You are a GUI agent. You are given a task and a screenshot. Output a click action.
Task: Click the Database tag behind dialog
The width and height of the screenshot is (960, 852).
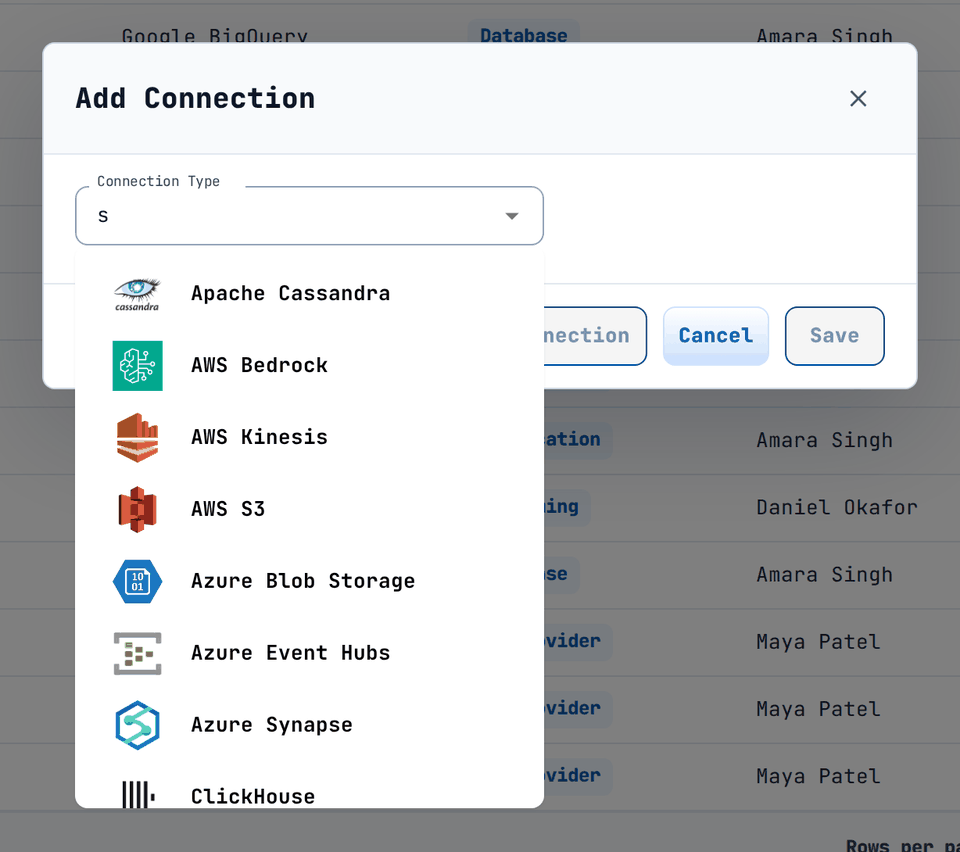pyautogui.click(x=523, y=33)
